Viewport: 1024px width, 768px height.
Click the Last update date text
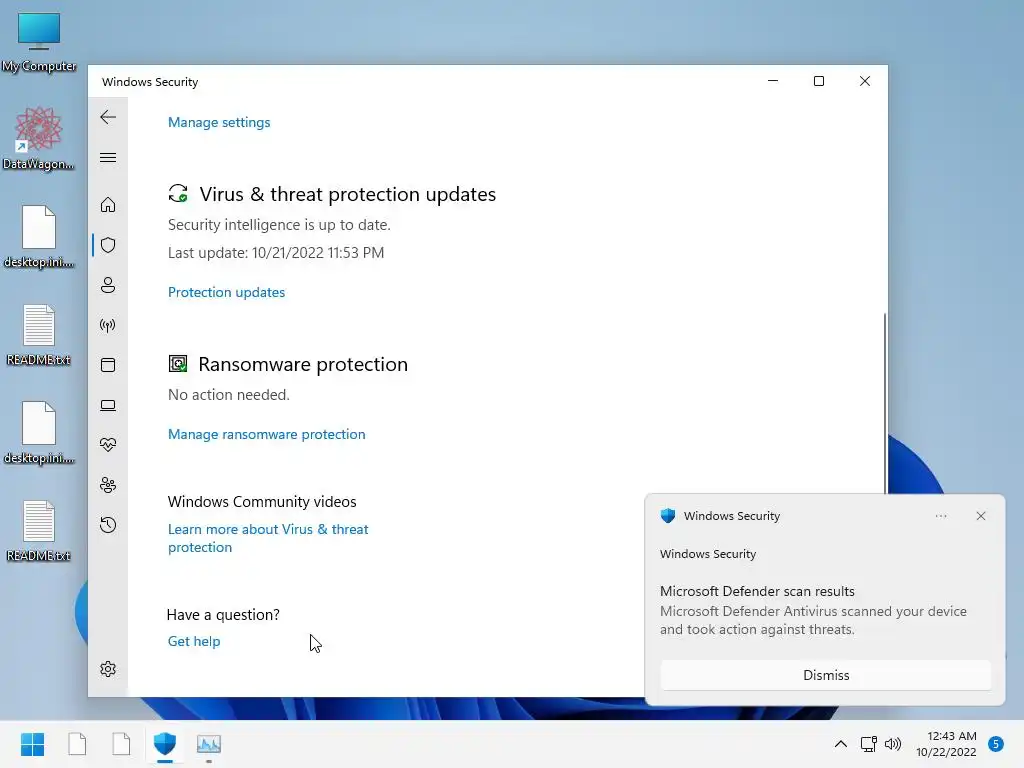[x=276, y=253]
